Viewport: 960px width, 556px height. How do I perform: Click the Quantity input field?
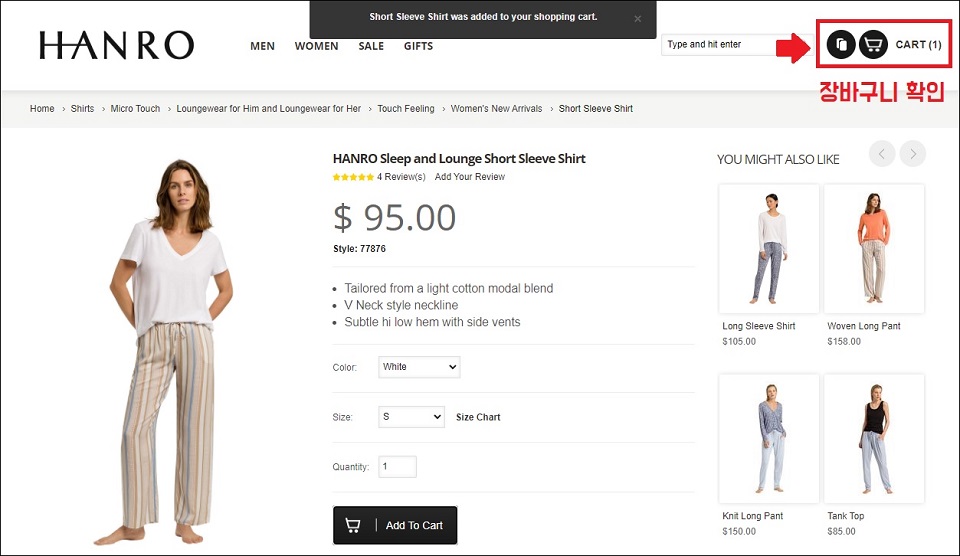(397, 467)
